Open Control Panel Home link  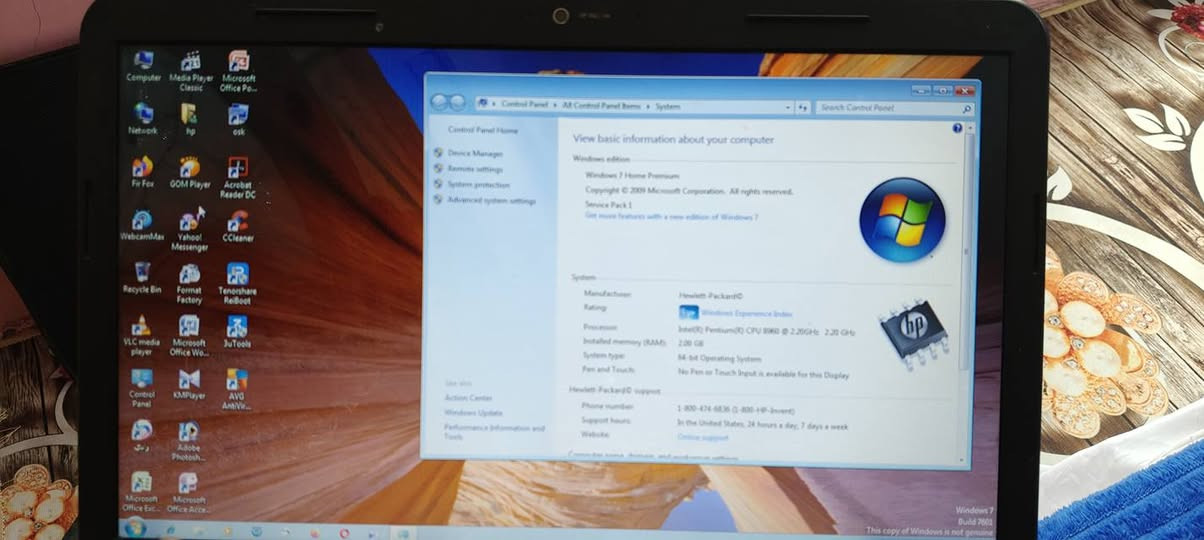coord(483,130)
